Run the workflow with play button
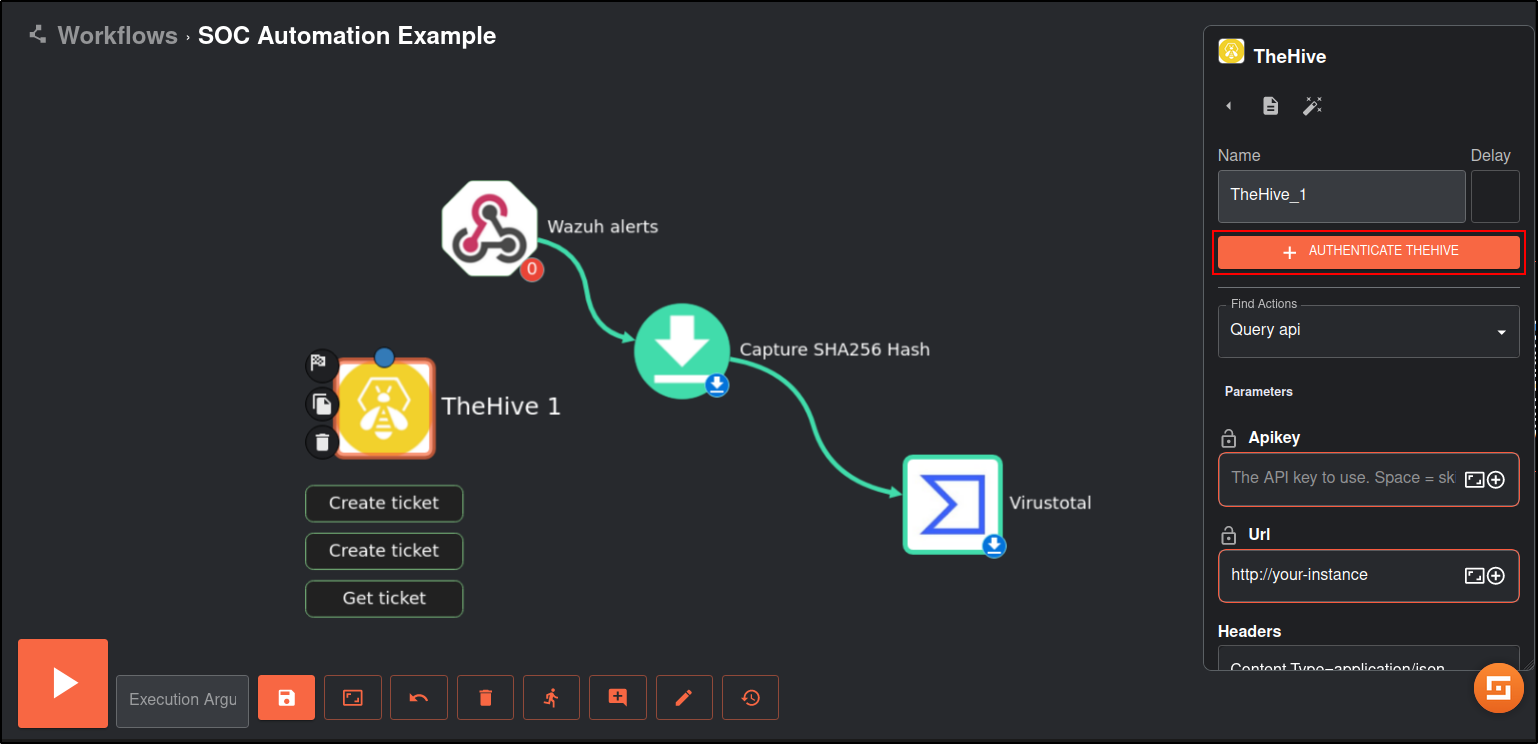Image resolution: width=1538 pixels, height=744 pixels. 63,683
